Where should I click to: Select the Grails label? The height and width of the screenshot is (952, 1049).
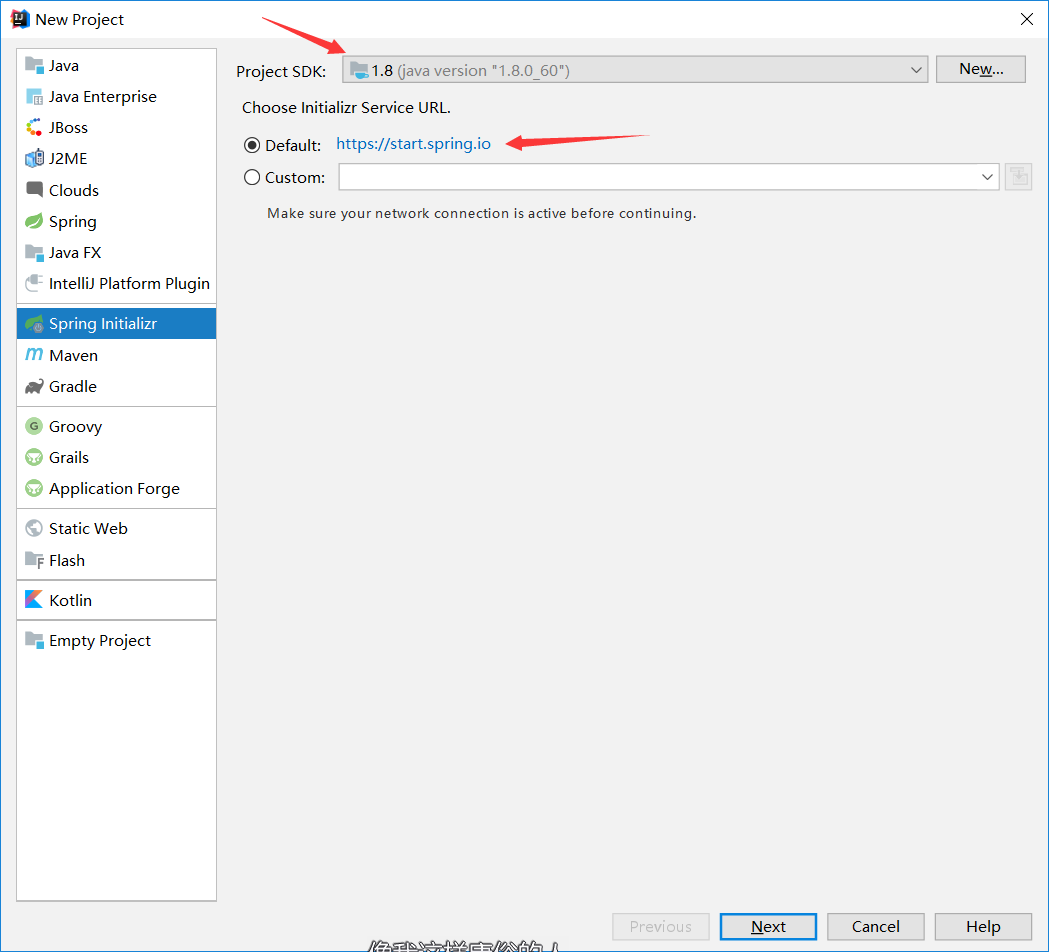pos(69,458)
